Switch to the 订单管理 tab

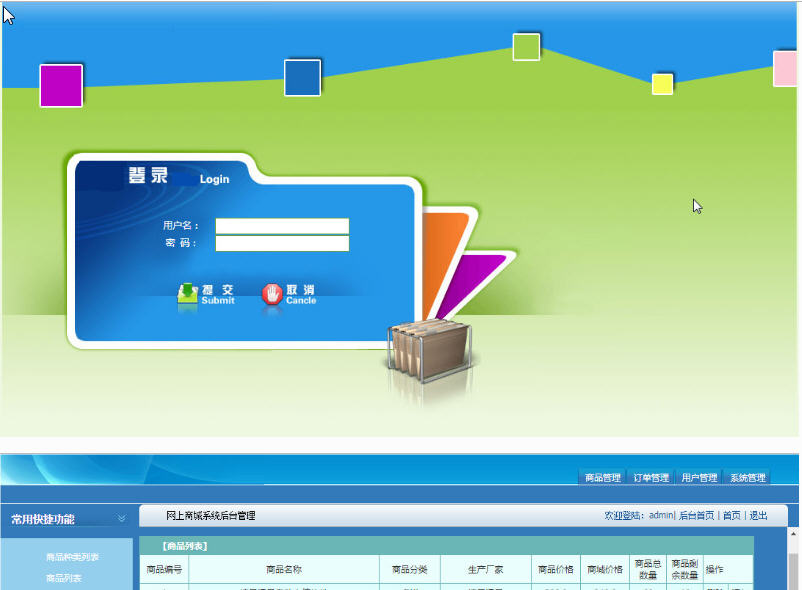[651, 478]
